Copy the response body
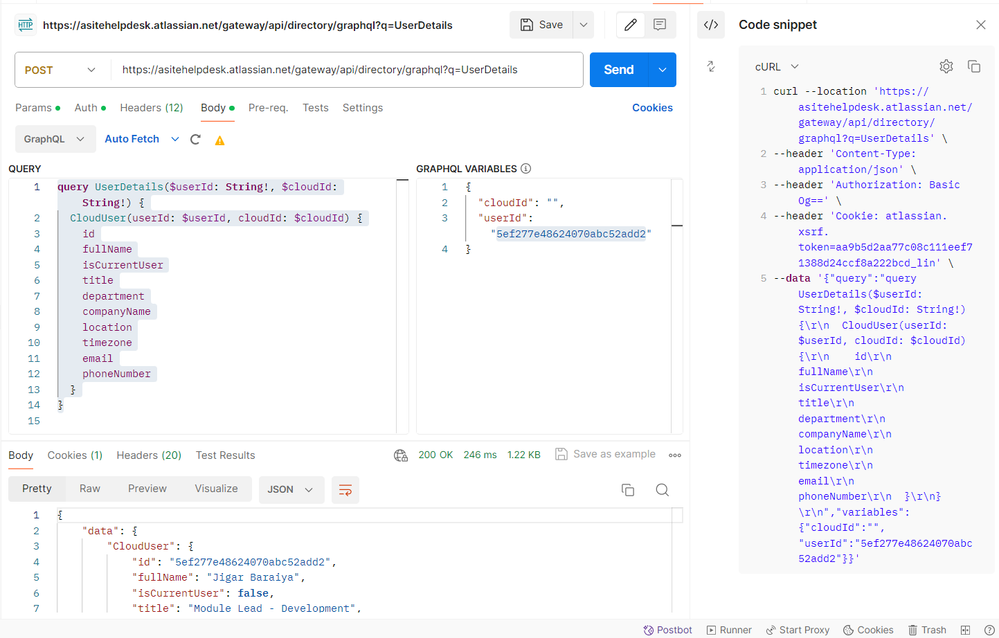The image size is (999, 638). pos(628,489)
